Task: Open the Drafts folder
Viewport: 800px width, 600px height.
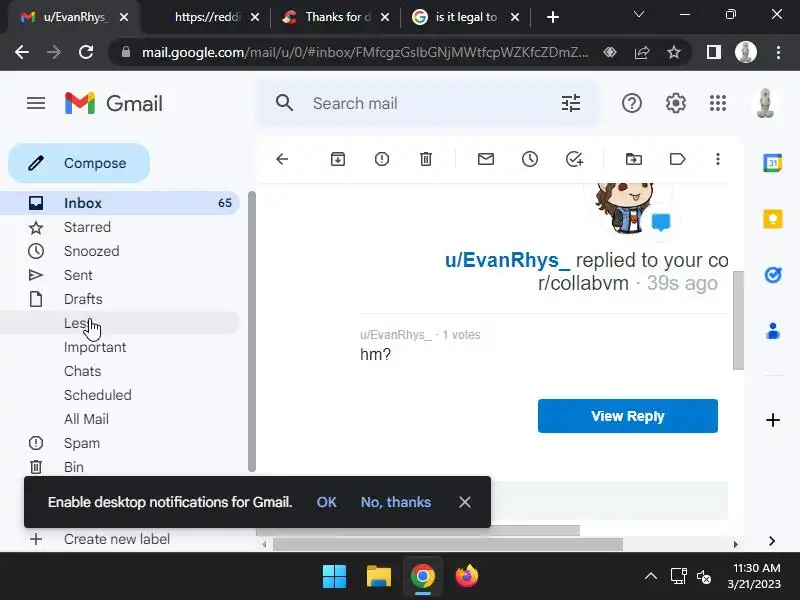Action: pyautogui.click(x=119, y=299)
